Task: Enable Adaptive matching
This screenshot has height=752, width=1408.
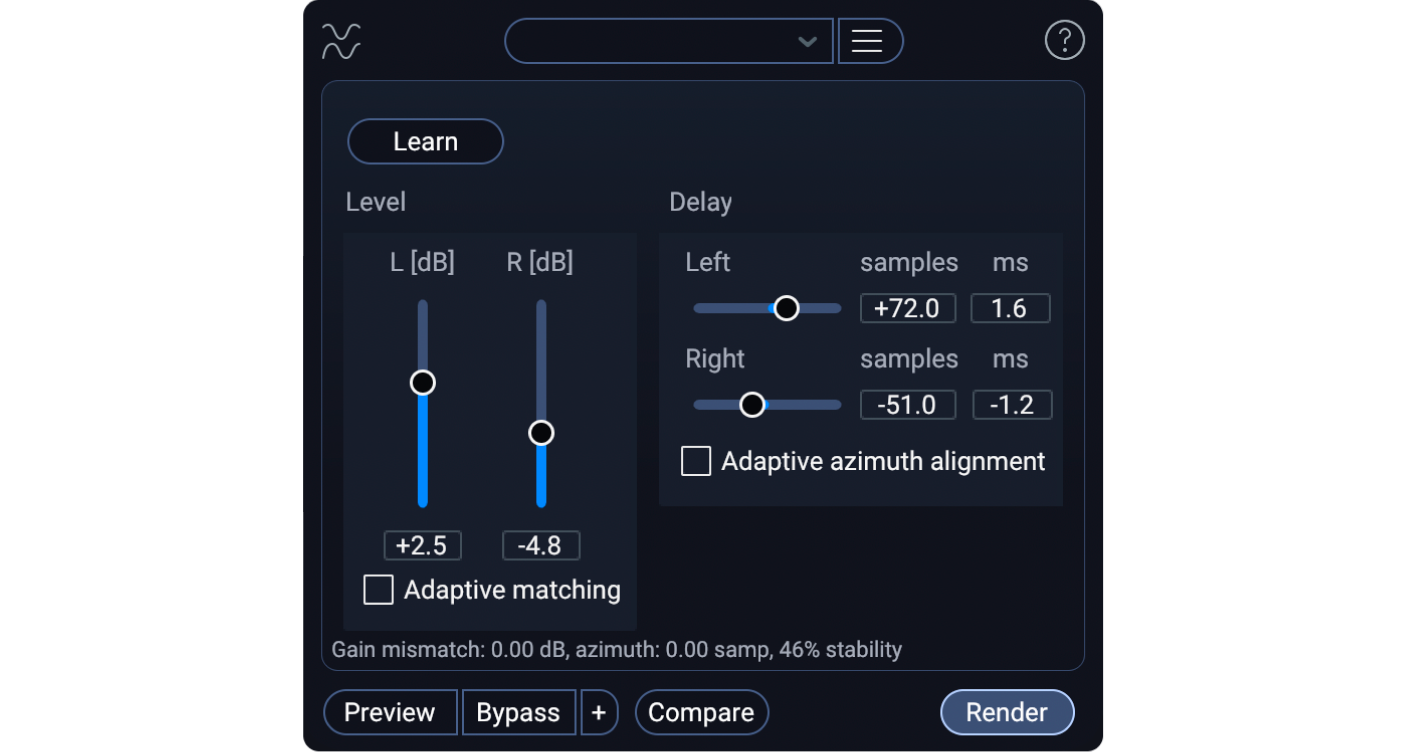Action: [378, 590]
